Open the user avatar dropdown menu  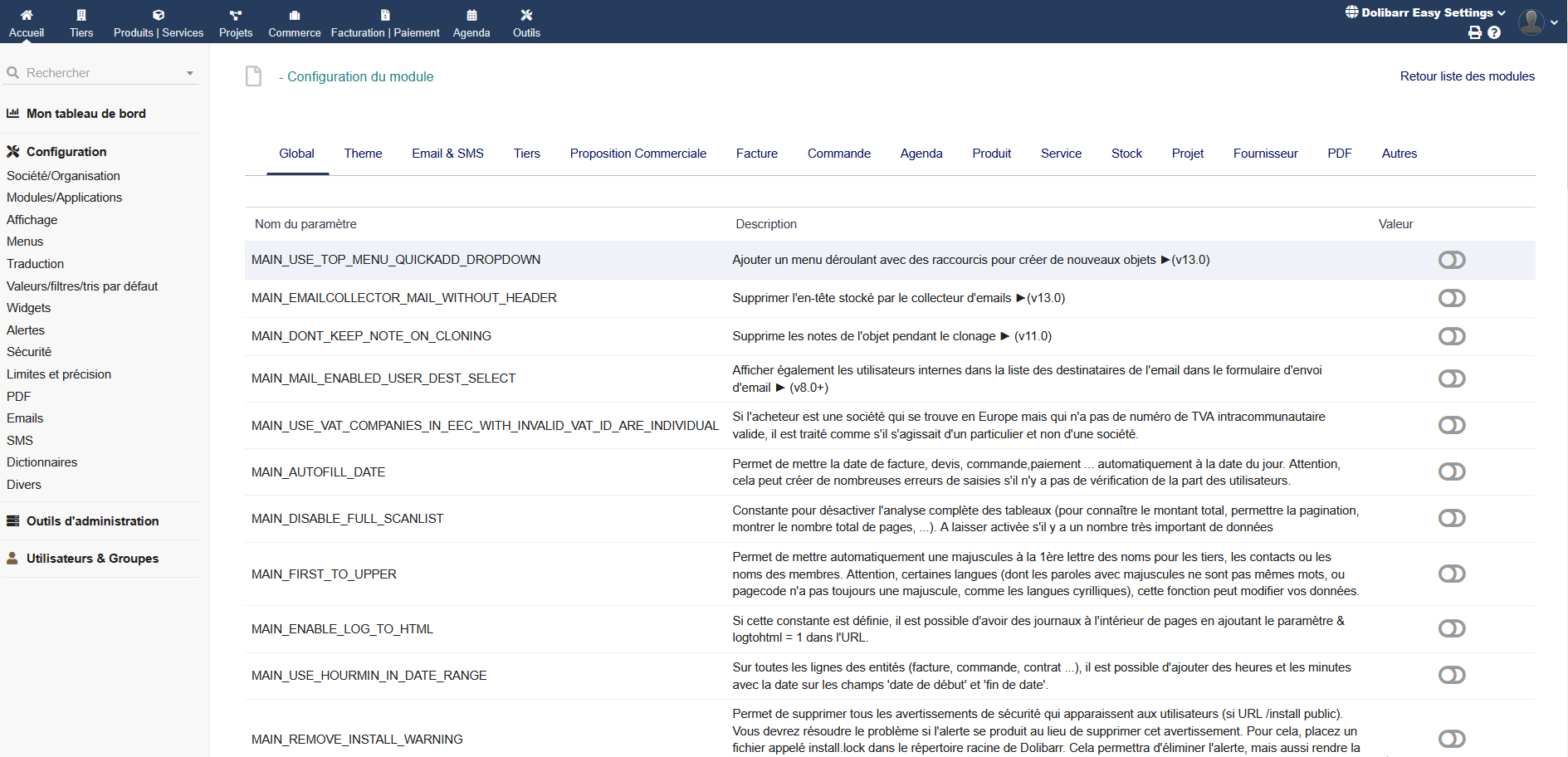(1537, 22)
